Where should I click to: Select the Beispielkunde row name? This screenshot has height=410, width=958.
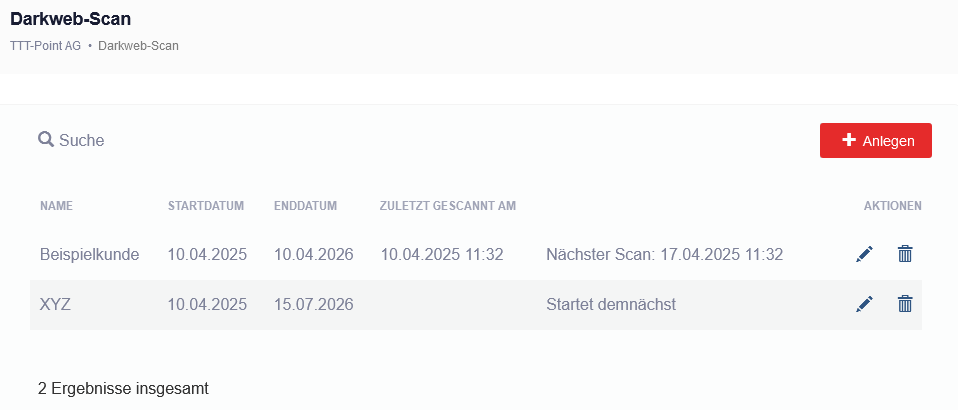89,254
